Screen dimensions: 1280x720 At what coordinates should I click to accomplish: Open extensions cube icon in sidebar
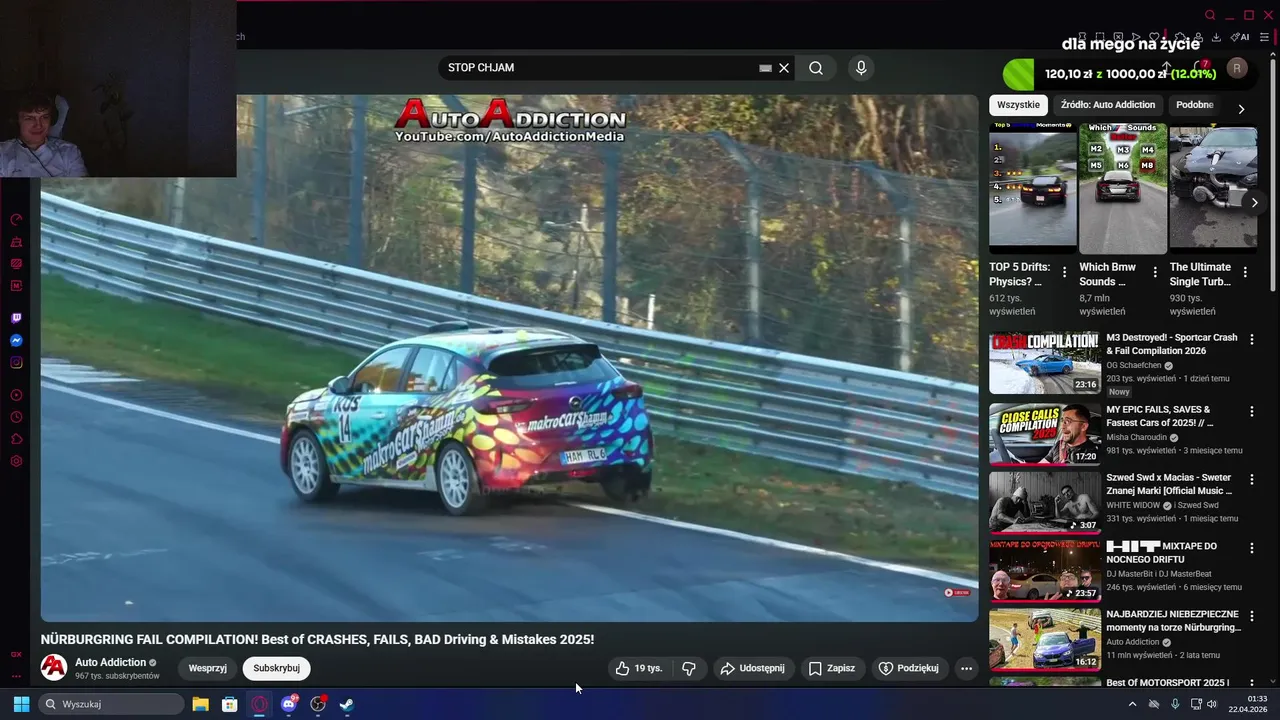click(x=16, y=439)
